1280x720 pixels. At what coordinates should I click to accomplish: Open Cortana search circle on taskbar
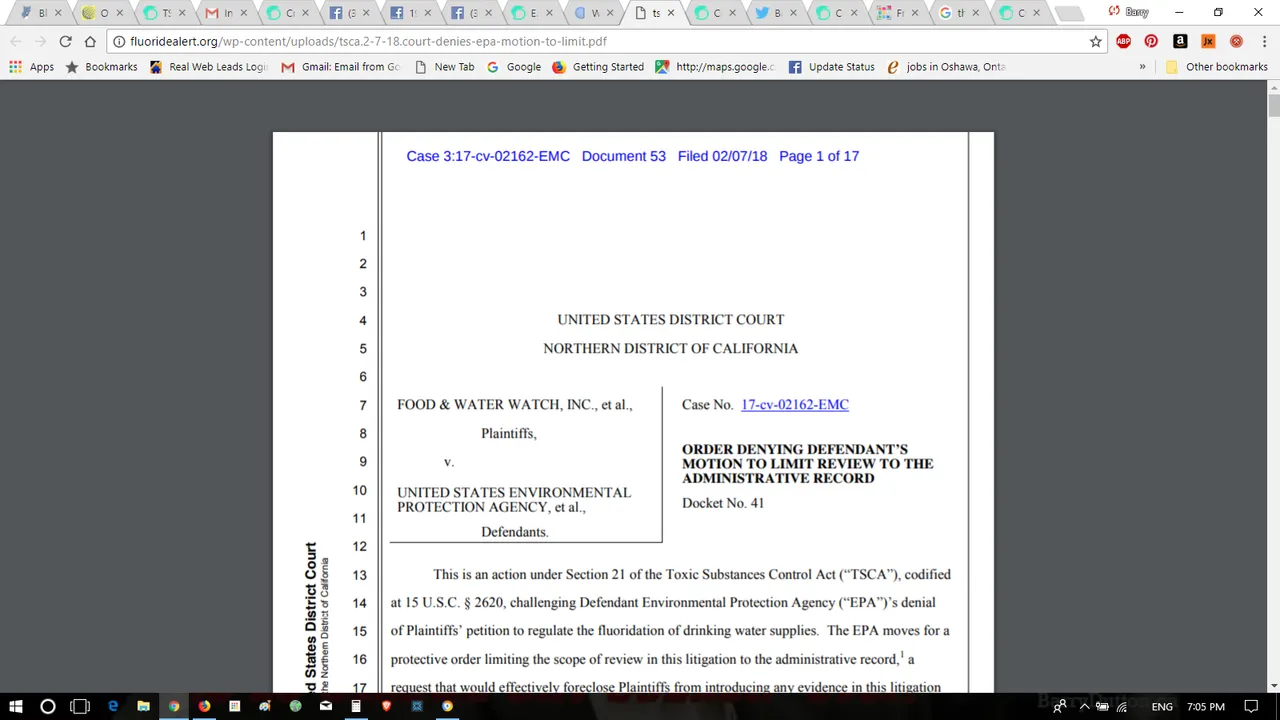[47, 706]
